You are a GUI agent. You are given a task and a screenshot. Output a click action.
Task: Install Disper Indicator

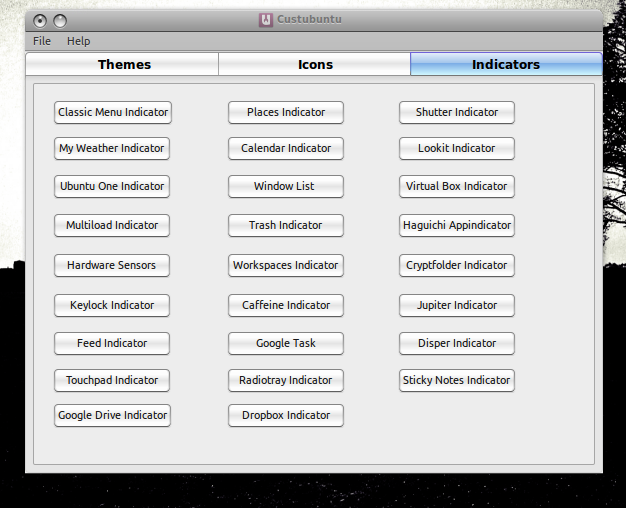pyautogui.click(x=457, y=343)
